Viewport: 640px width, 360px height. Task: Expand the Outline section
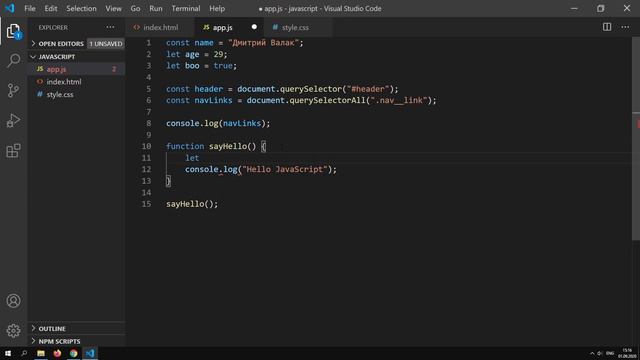click(x=76, y=329)
